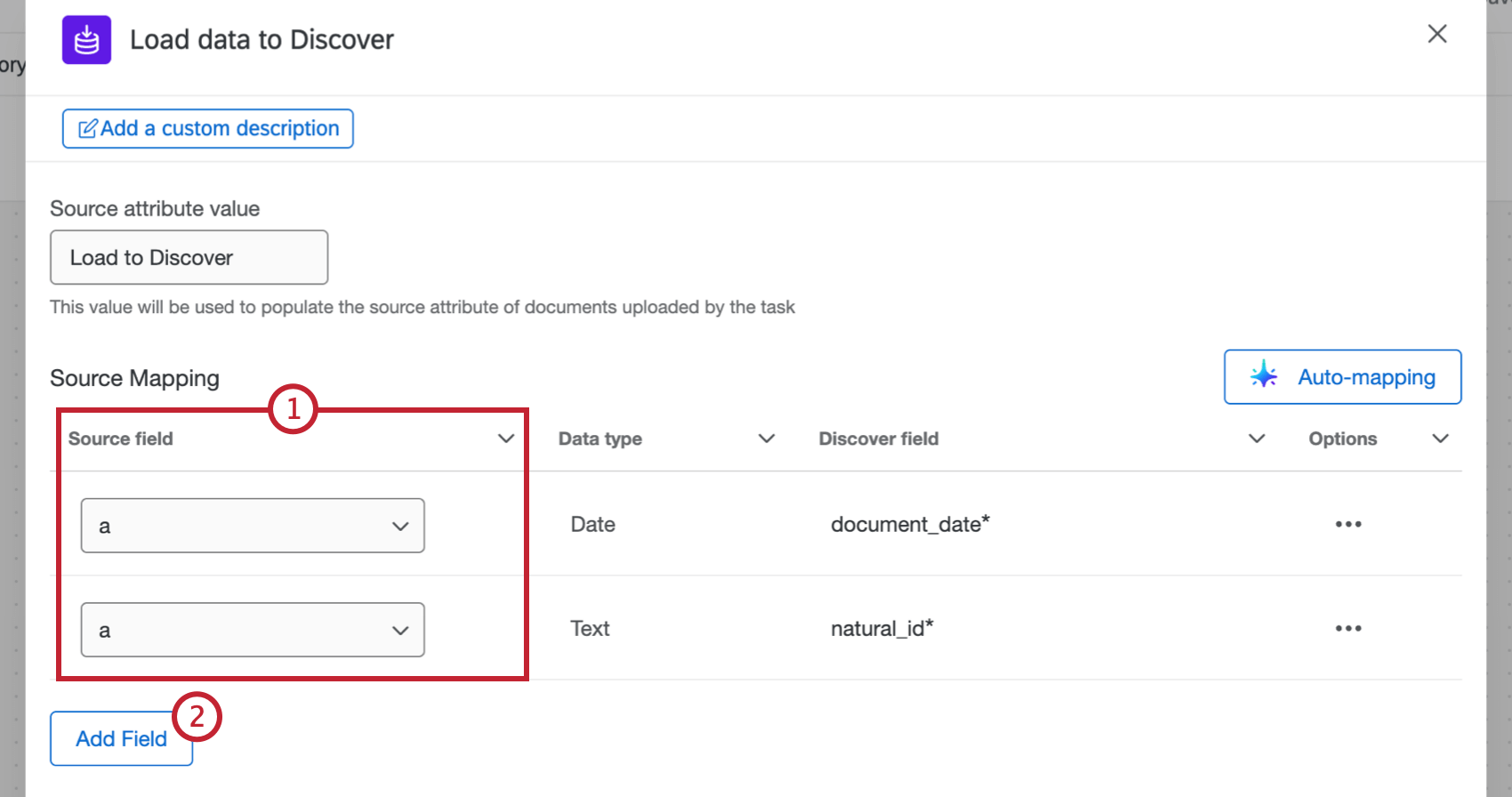The image size is (1512, 797).
Task: Expand the Discover field column chevron
Action: [x=1256, y=439]
